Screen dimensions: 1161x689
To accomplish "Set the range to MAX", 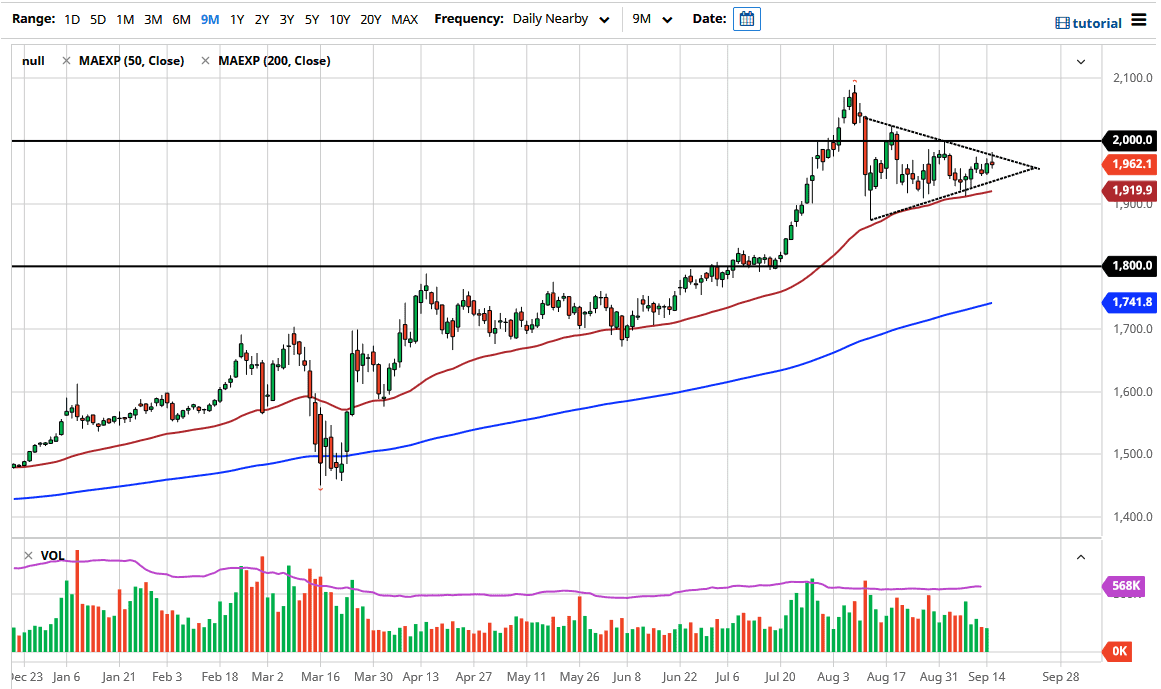I will tap(405, 19).
